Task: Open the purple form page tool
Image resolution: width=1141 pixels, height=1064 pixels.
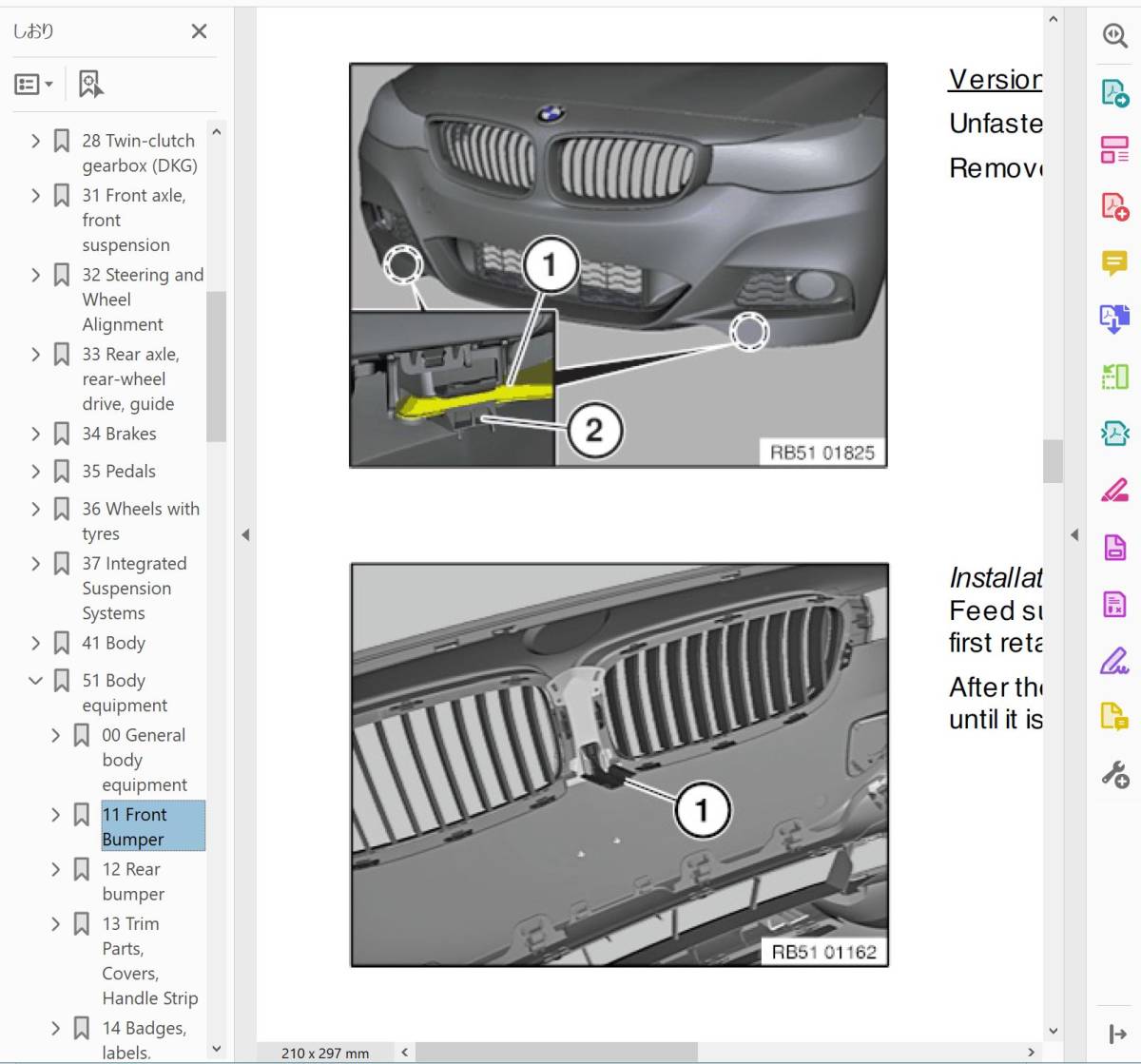Action: click(1114, 604)
